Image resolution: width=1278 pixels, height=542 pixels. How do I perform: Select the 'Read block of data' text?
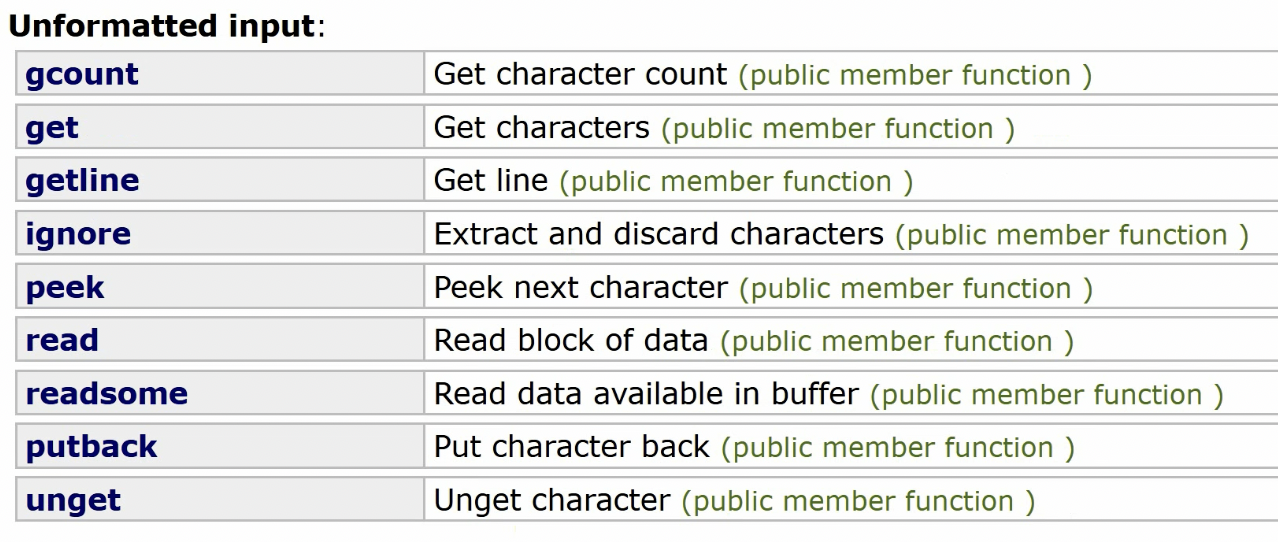570,341
